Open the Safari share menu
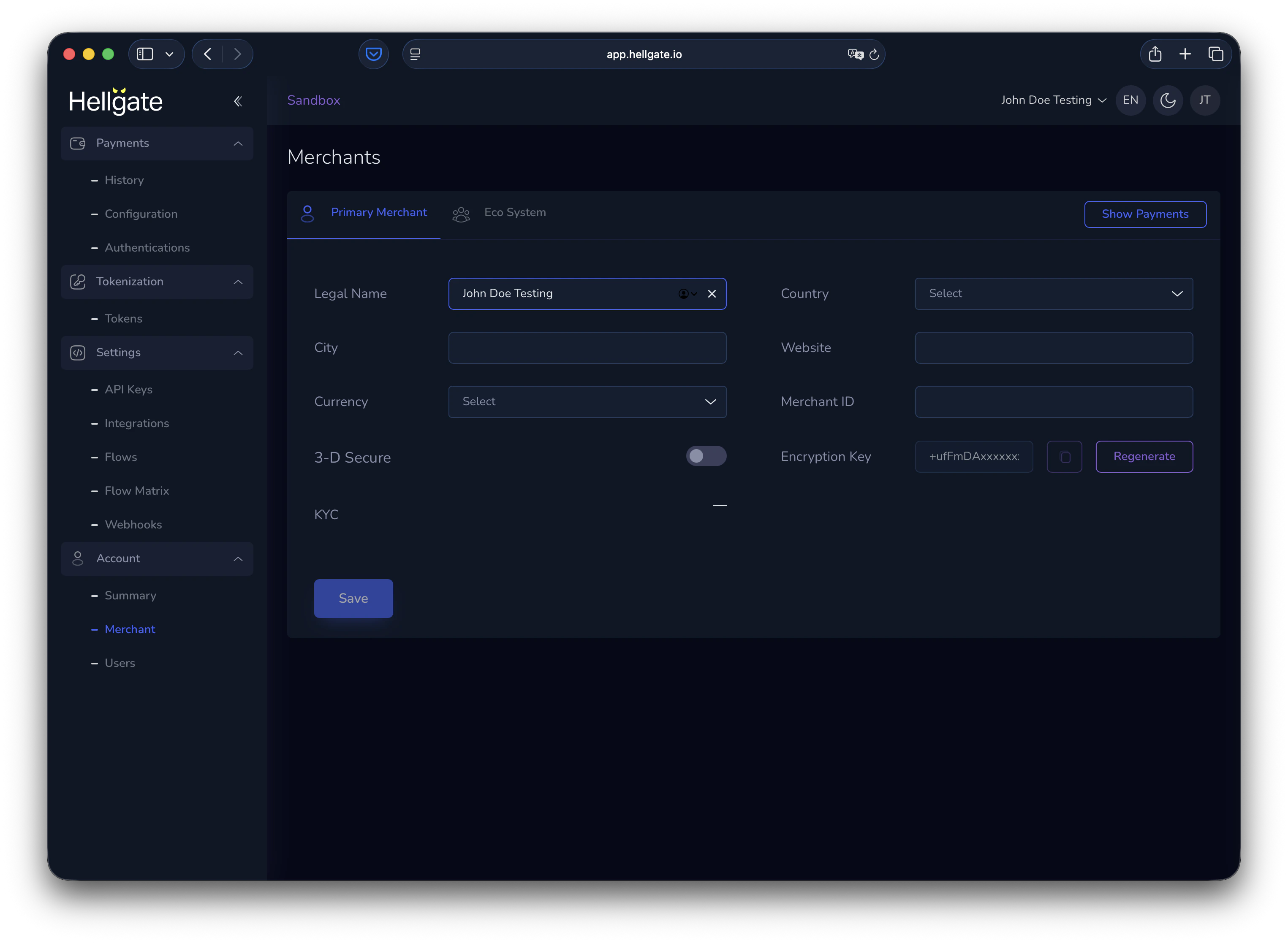 [x=1155, y=54]
